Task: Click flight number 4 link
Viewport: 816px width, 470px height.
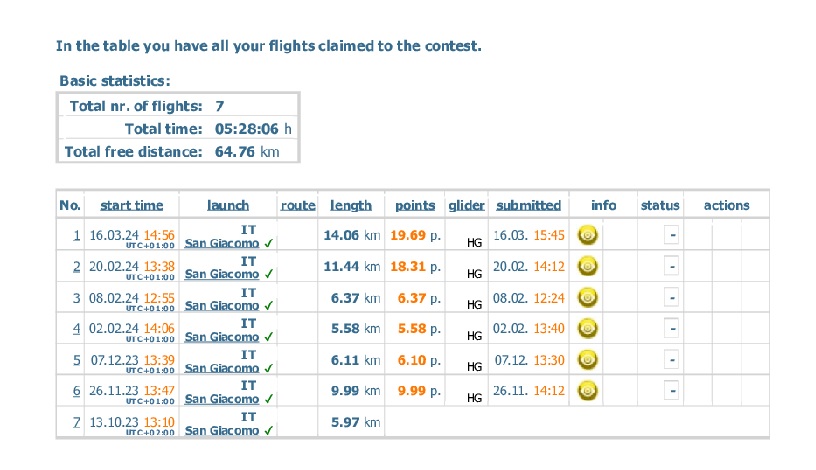Action: click(x=76, y=328)
